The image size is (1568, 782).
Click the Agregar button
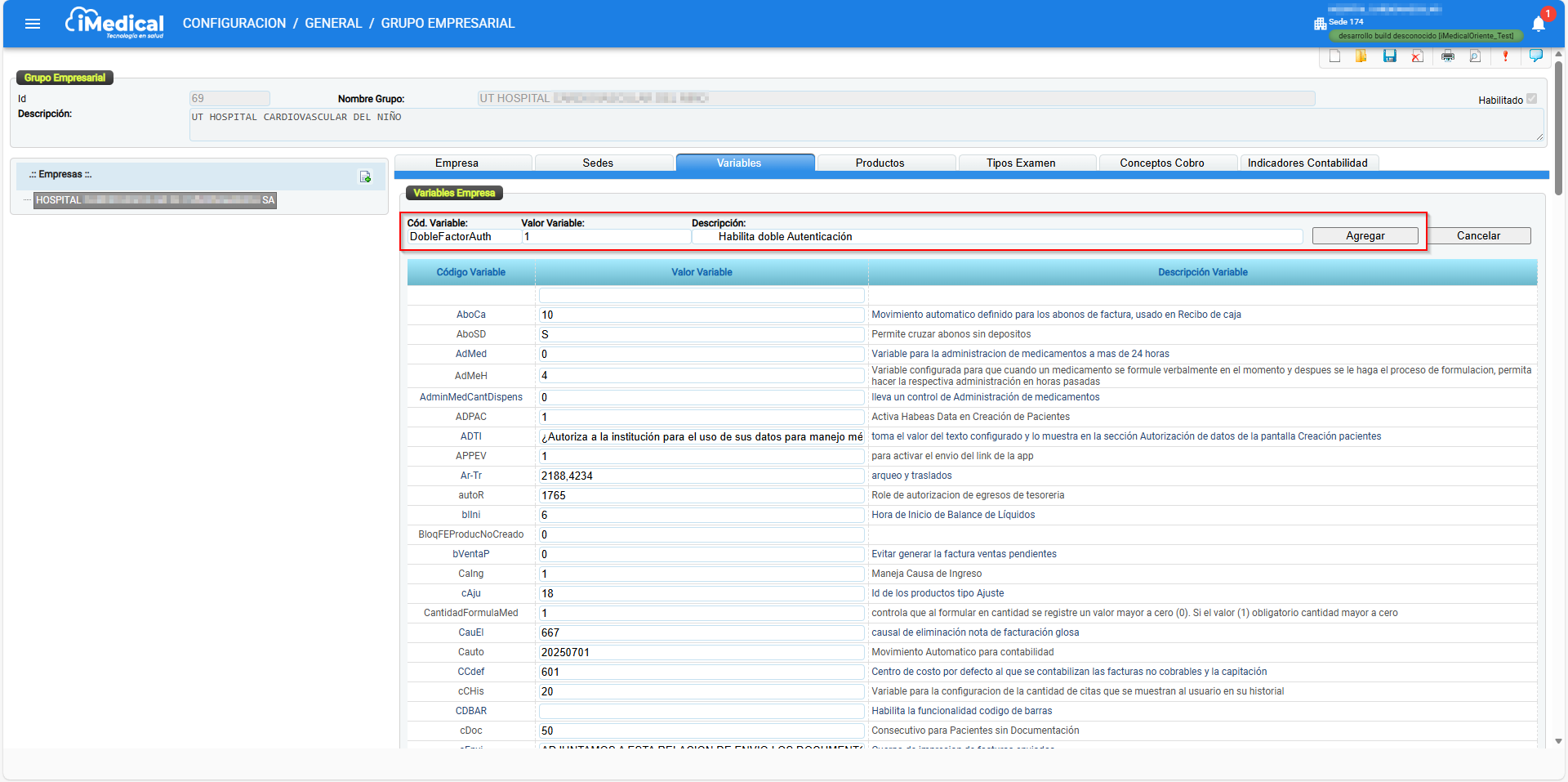coord(1365,235)
